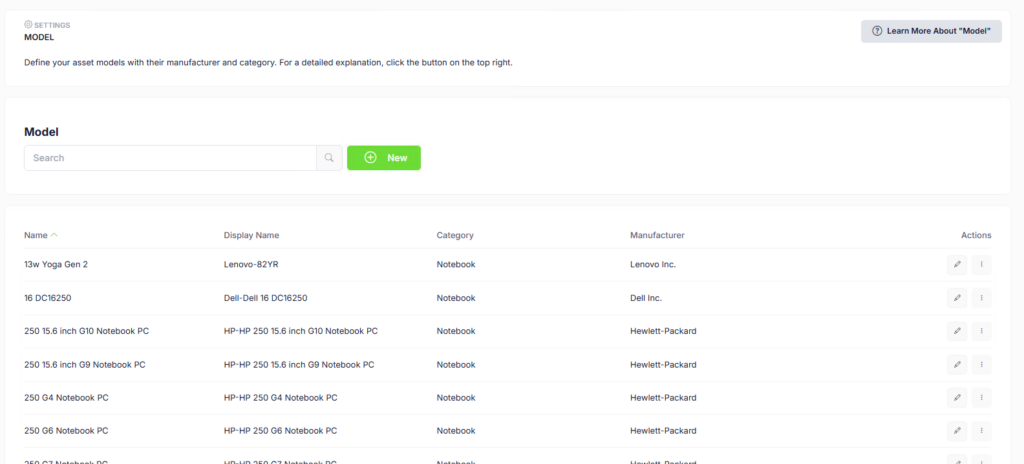Viewport: 1024px width, 464px height.
Task: Open Learn More About "Model" help
Action: pos(931,31)
